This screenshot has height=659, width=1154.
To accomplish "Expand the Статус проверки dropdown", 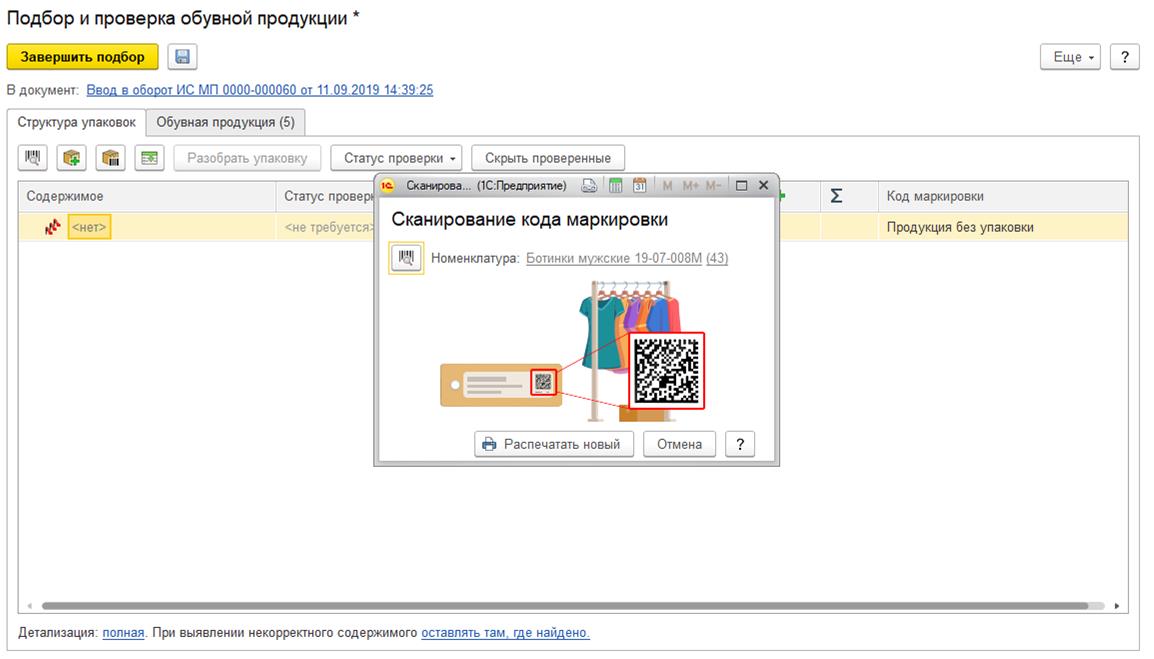I will click(x=396, y=158).
